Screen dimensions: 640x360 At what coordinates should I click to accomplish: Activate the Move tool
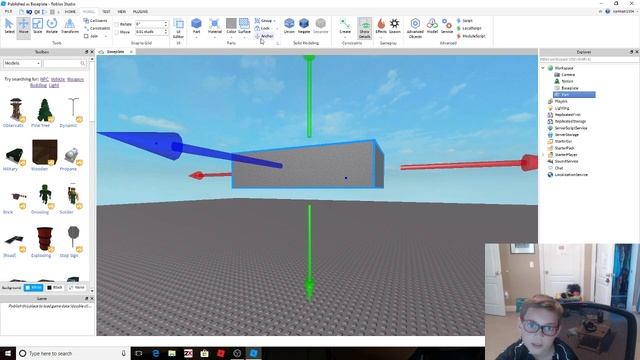(24, 27)
